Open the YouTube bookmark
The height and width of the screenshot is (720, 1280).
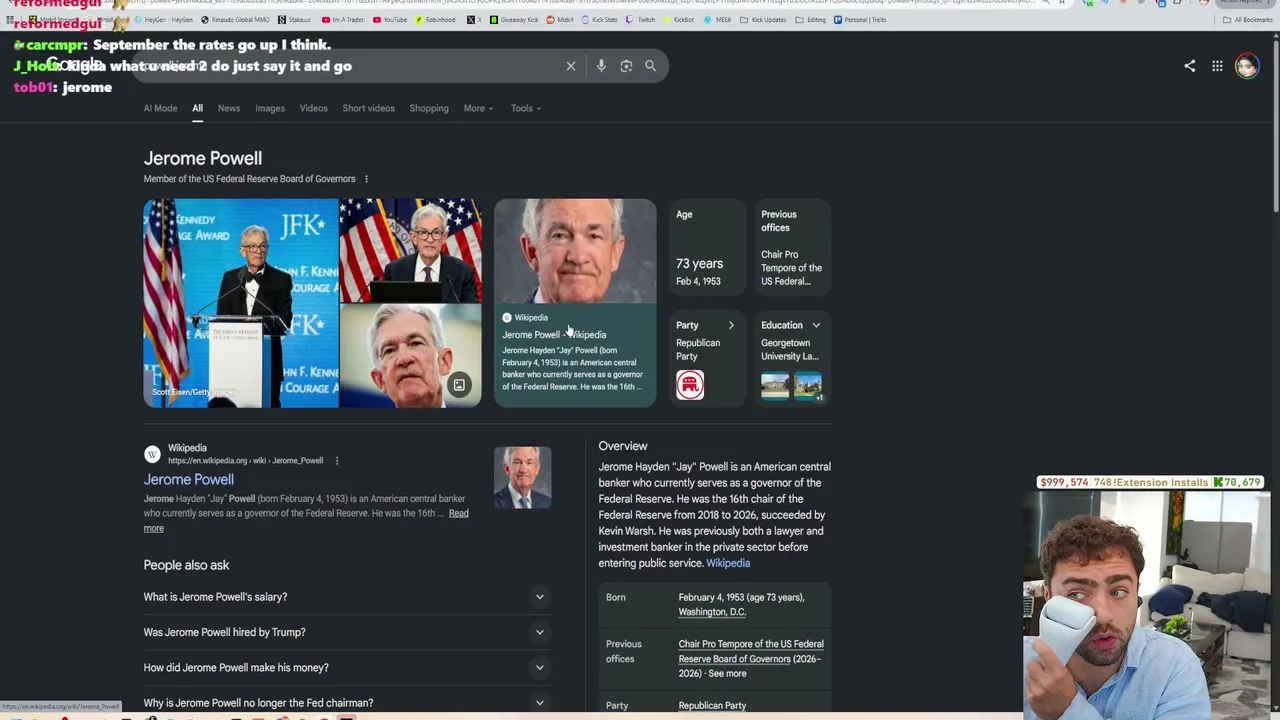pyautogui.click(x=390, y=20)
